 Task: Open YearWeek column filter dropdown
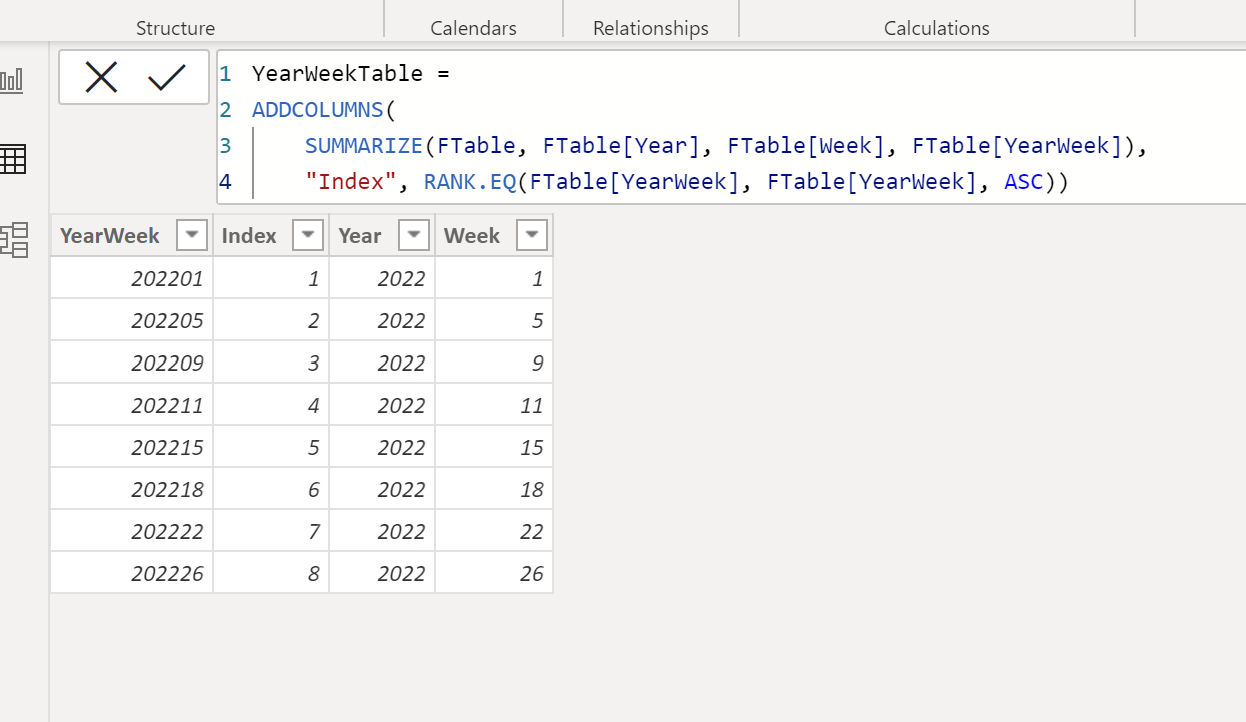191,235
